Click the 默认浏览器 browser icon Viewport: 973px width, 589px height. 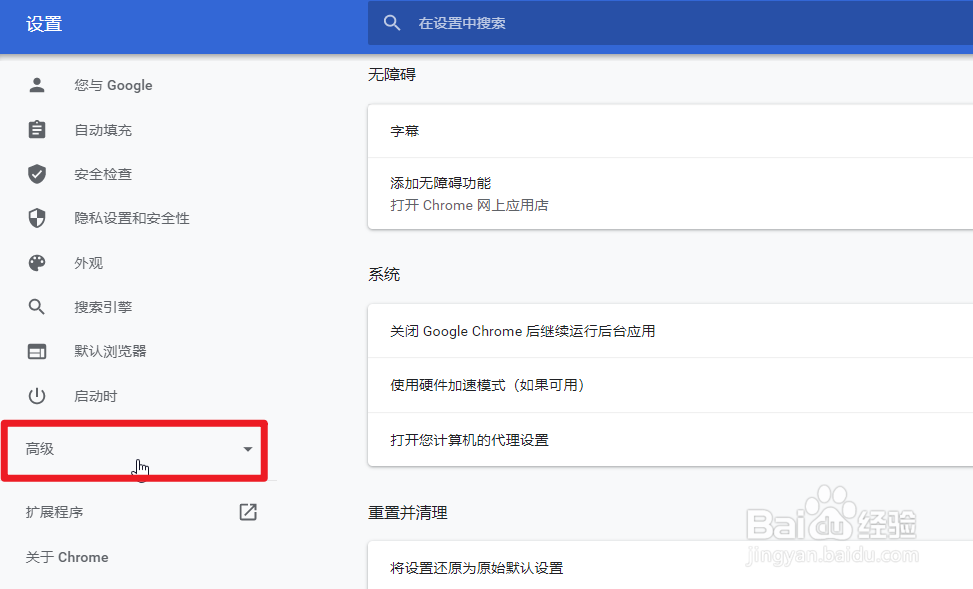point(37,351)
